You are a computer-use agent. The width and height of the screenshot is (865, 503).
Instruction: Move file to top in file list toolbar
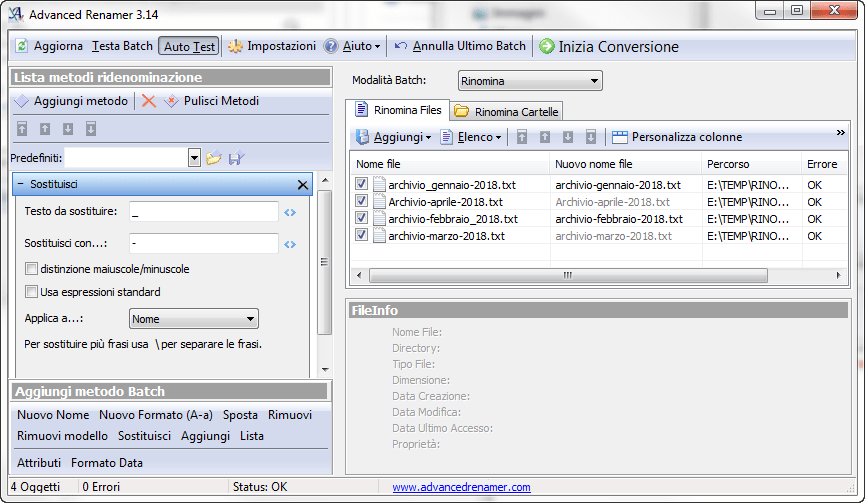point(522,137)
